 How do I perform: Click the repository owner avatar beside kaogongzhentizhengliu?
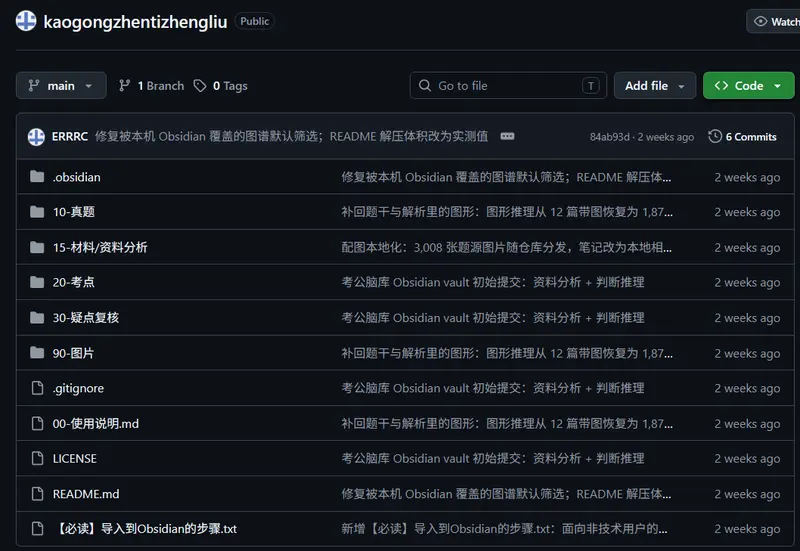[x=26, y=21]
